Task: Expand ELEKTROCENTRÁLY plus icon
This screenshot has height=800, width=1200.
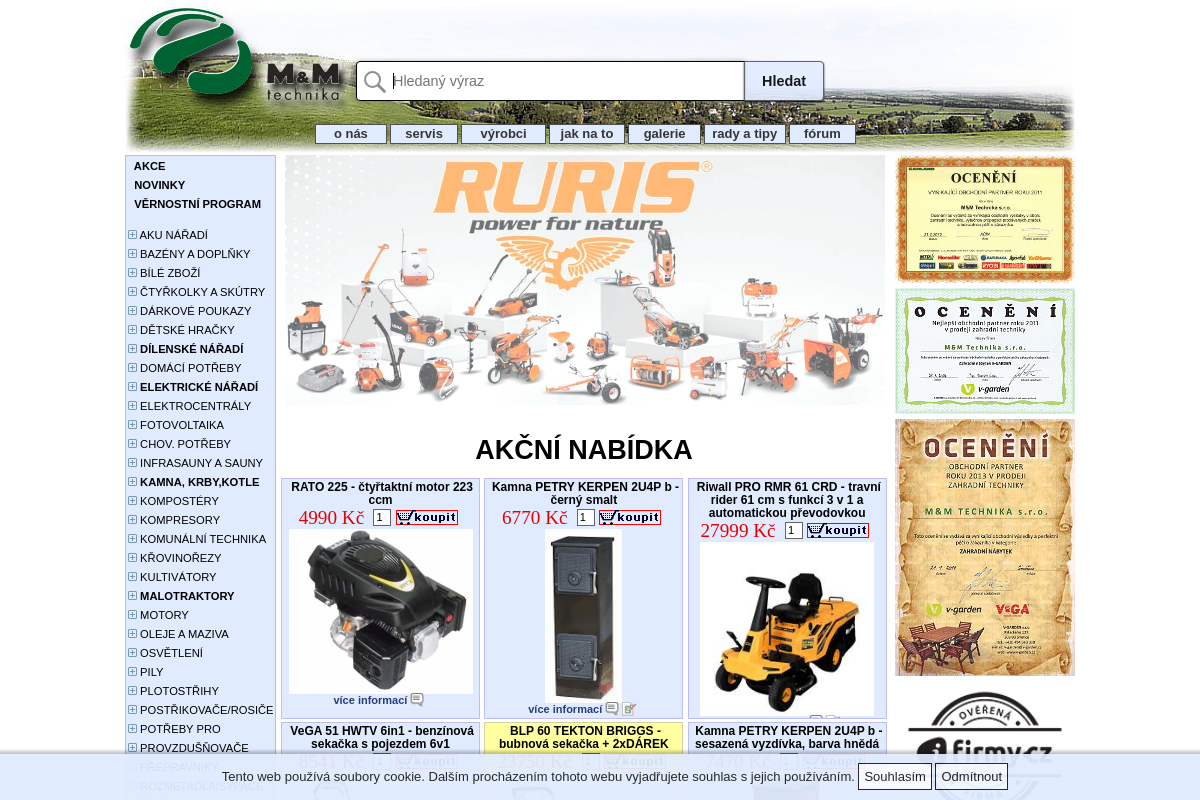Action: point(132,406)
